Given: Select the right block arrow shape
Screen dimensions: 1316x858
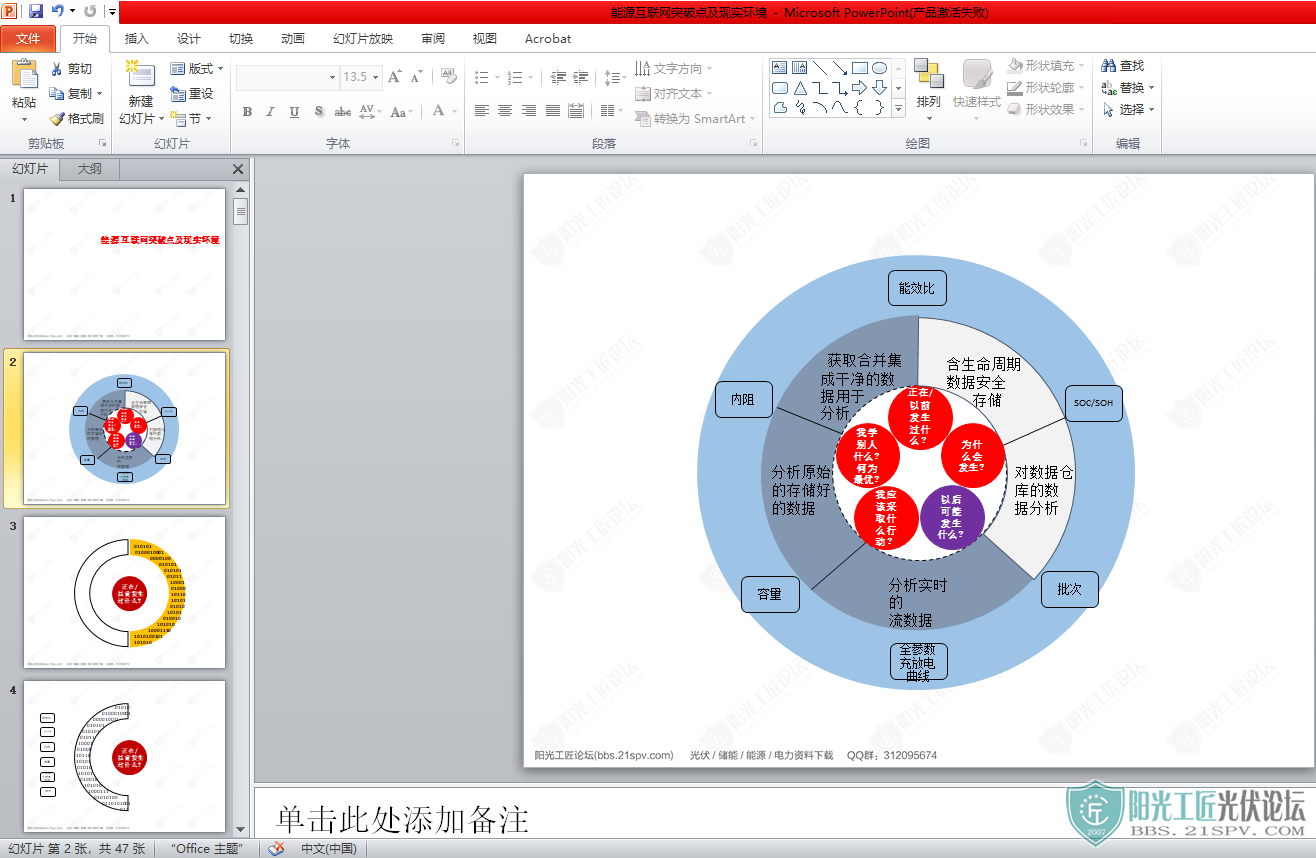Looking at the screenshot, I should pyautogui.click(x=860, y=88).
